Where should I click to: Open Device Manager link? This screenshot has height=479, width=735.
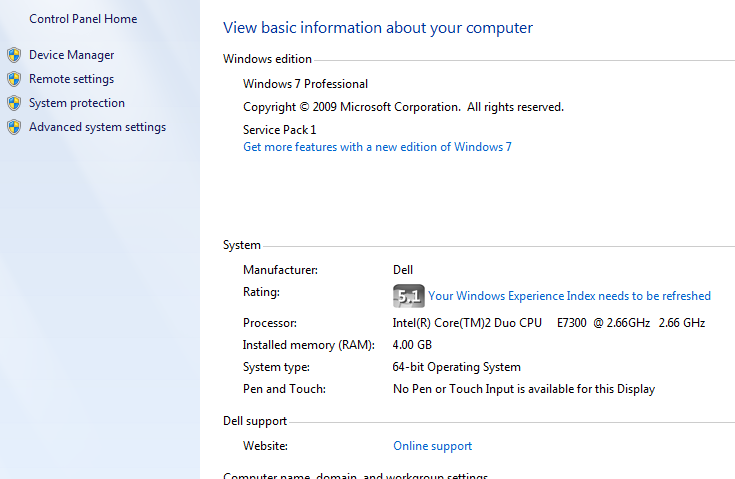click(x=71, y=55)
